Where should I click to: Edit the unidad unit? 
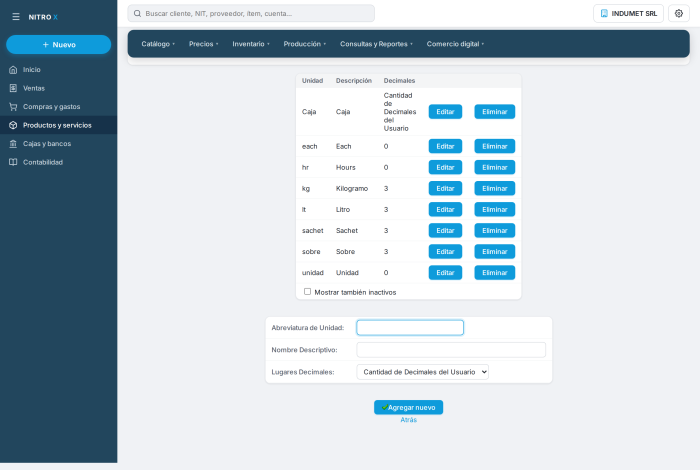click(445, 272)
